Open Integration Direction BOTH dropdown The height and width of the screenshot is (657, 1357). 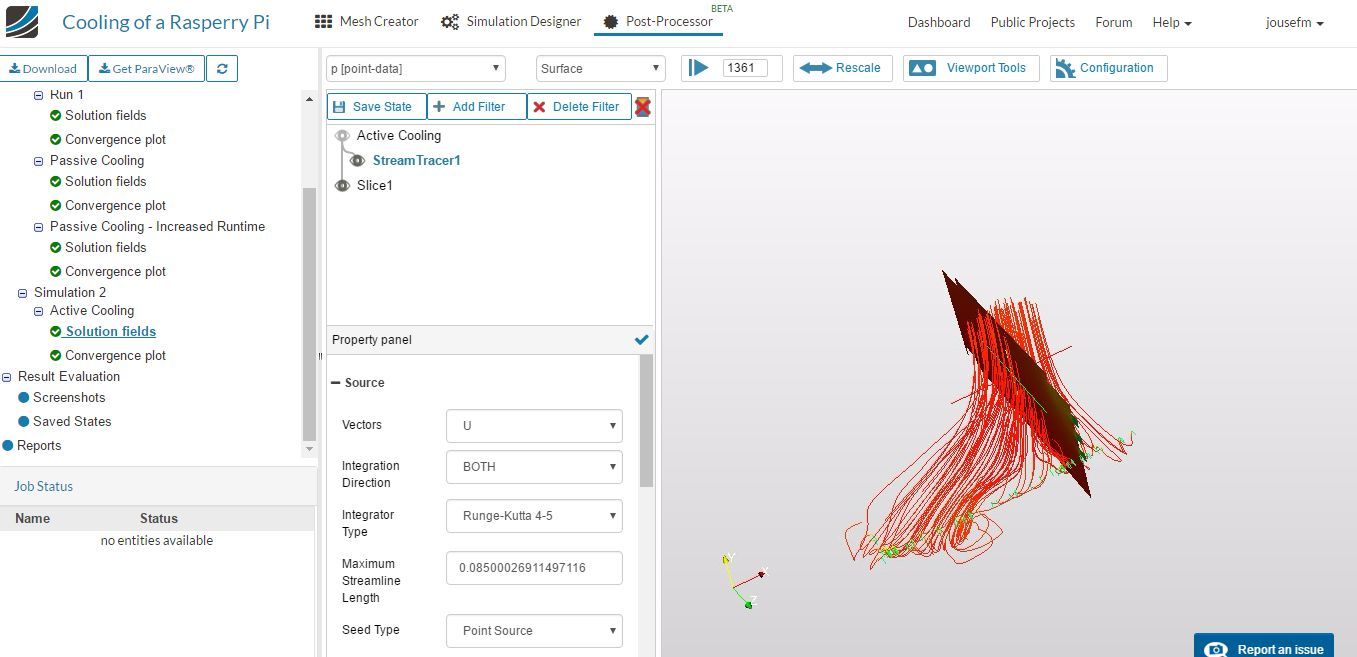[534, 466]
